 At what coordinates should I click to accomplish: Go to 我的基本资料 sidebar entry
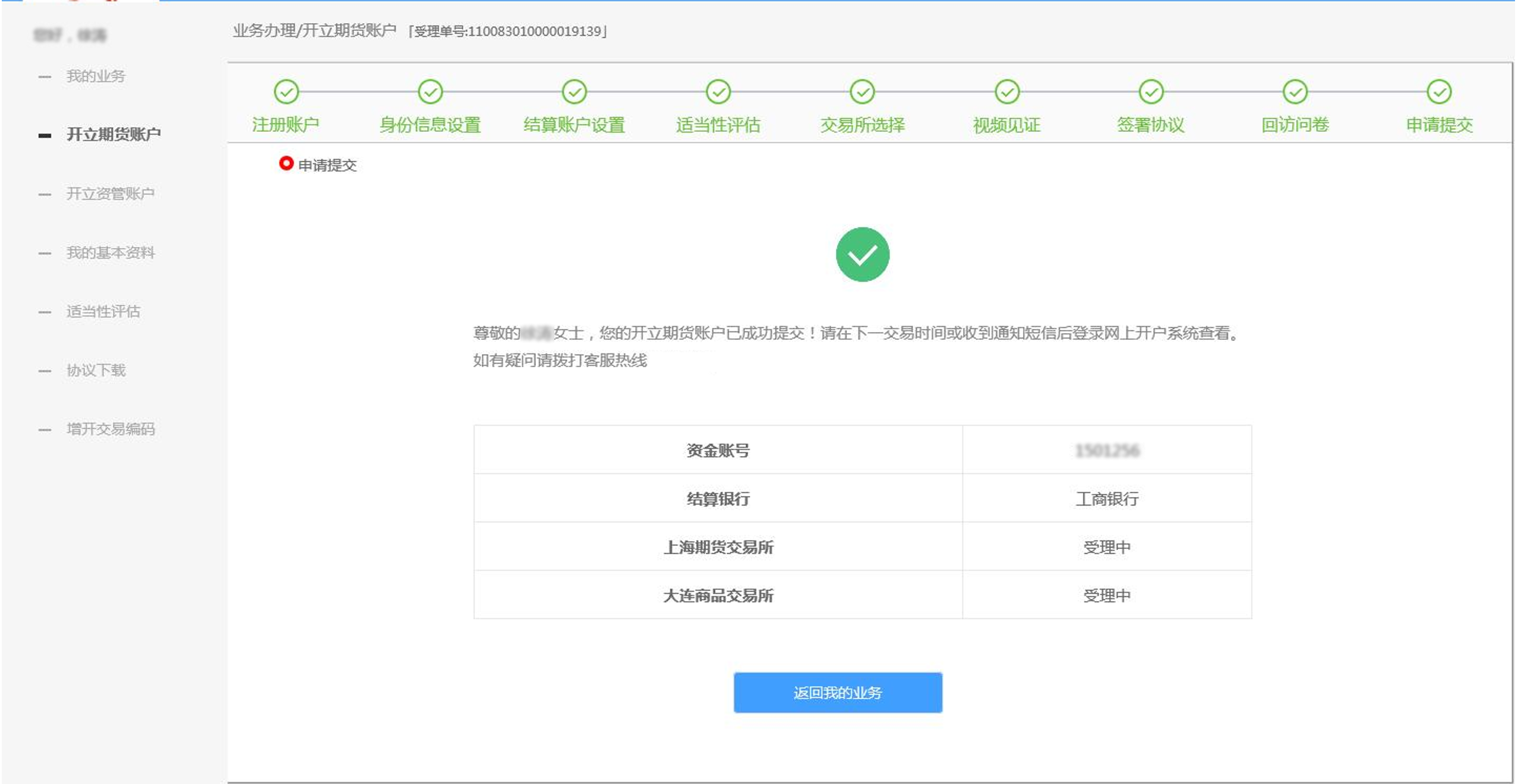pyautogui.click(x=110, y=252)
